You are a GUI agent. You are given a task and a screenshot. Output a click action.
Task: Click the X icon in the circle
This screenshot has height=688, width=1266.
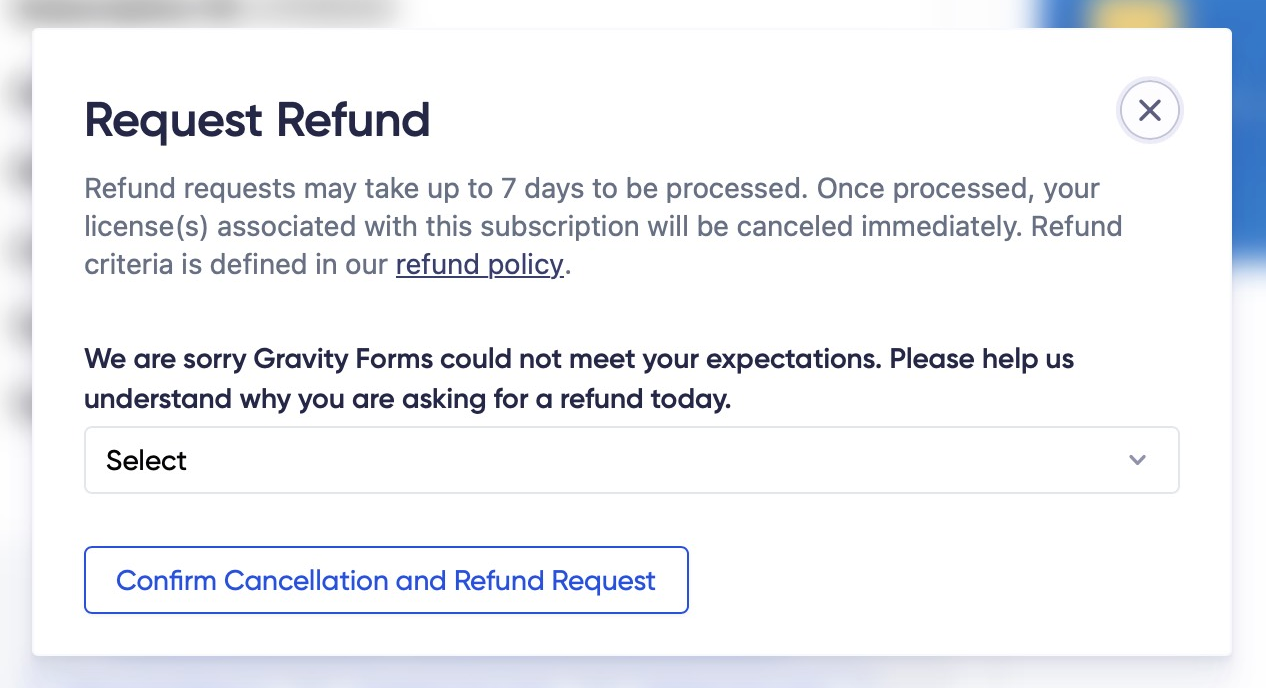pos(1149,110)
